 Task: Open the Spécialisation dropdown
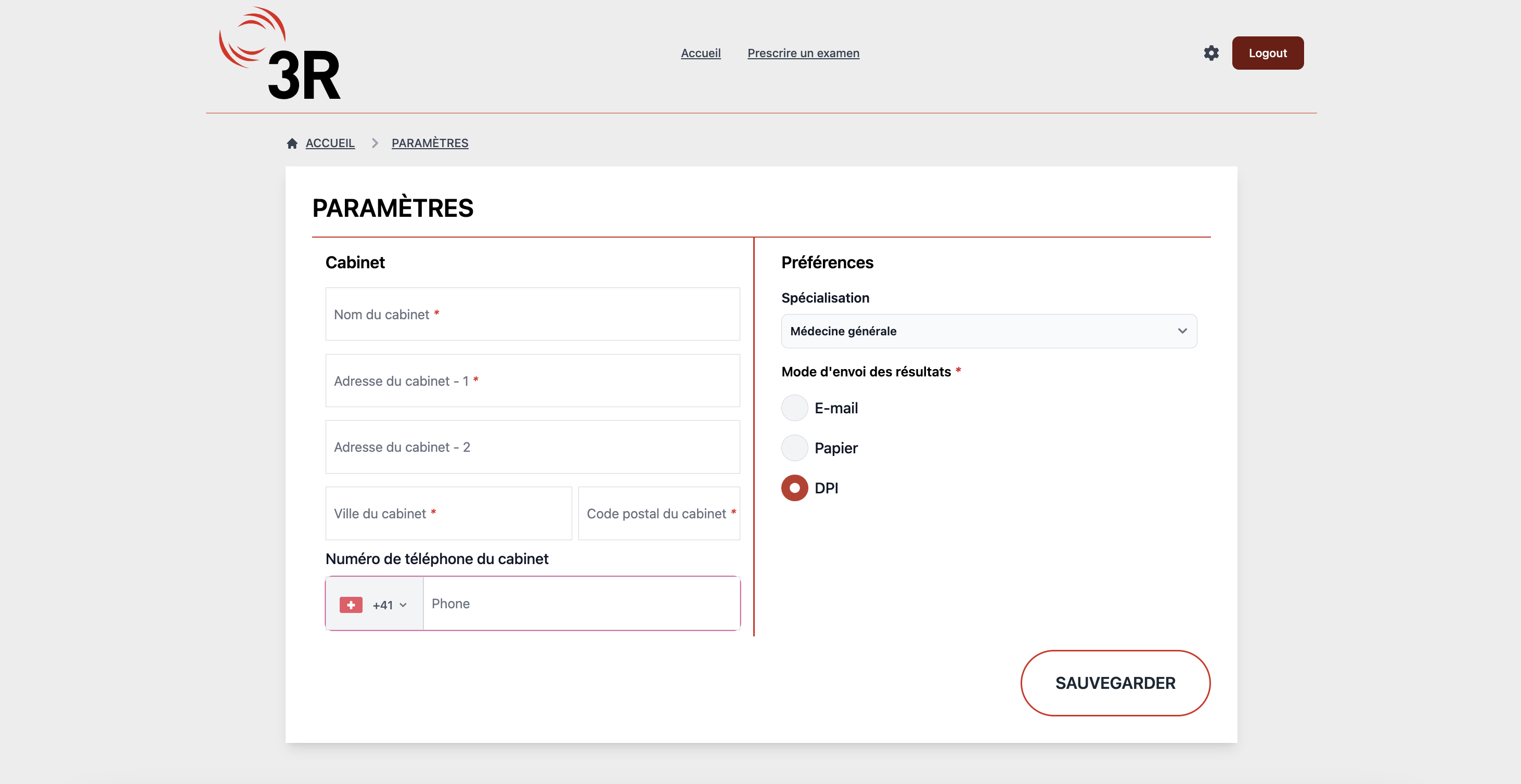click(988, 331)
